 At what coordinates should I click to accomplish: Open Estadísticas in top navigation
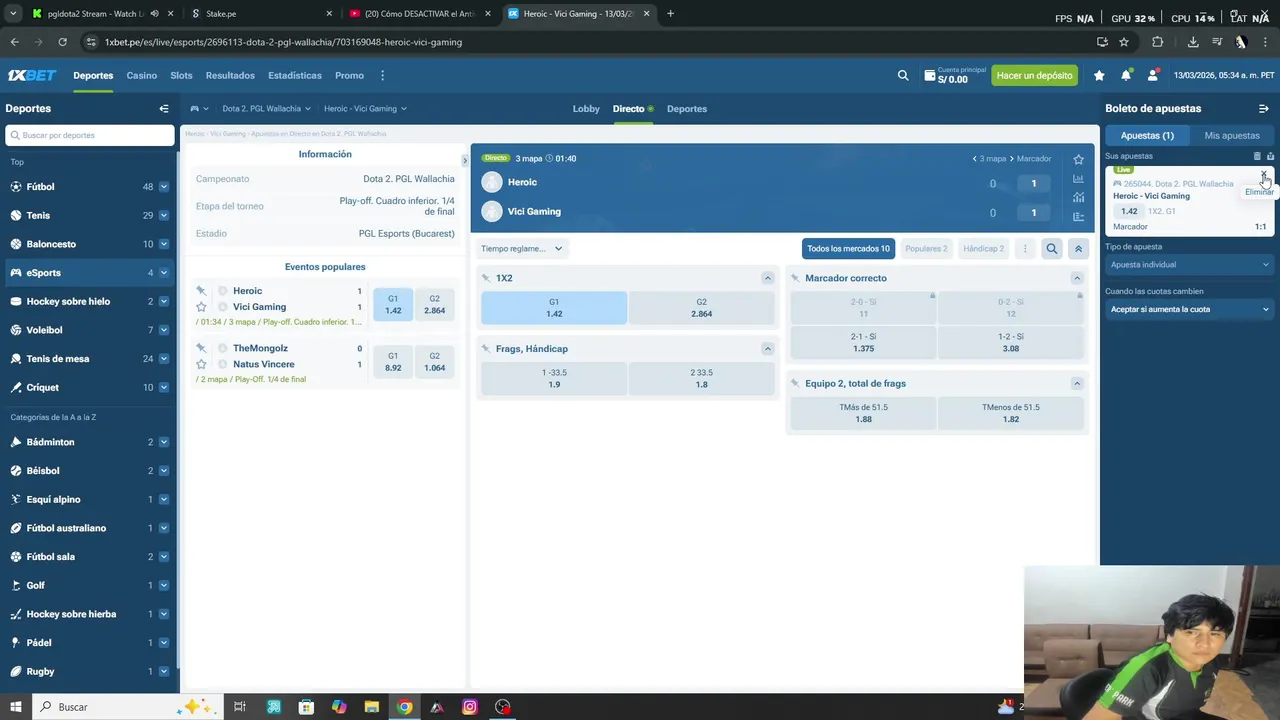click(x=295, y=75)
